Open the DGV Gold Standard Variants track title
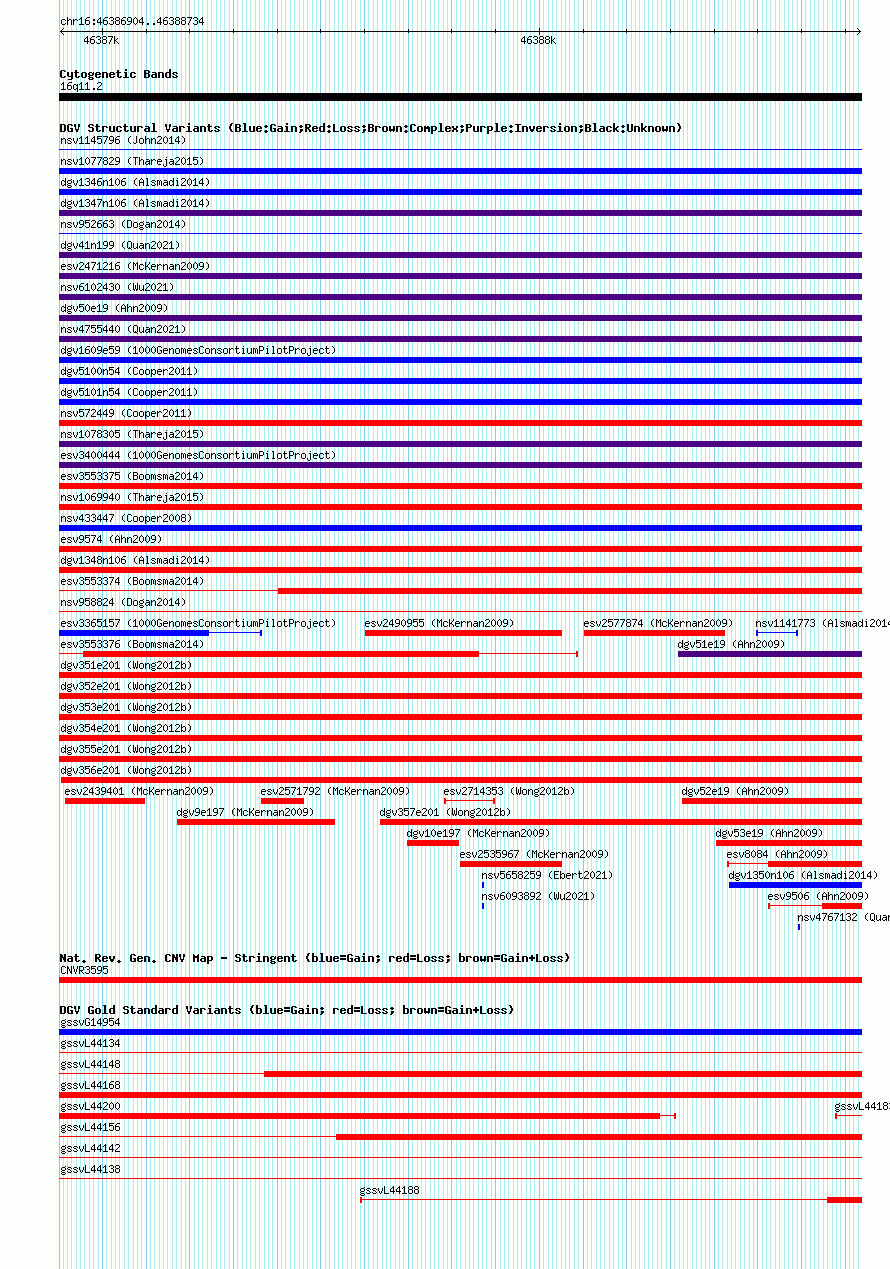The image size is (890, 1269). tap(286, 1010)
